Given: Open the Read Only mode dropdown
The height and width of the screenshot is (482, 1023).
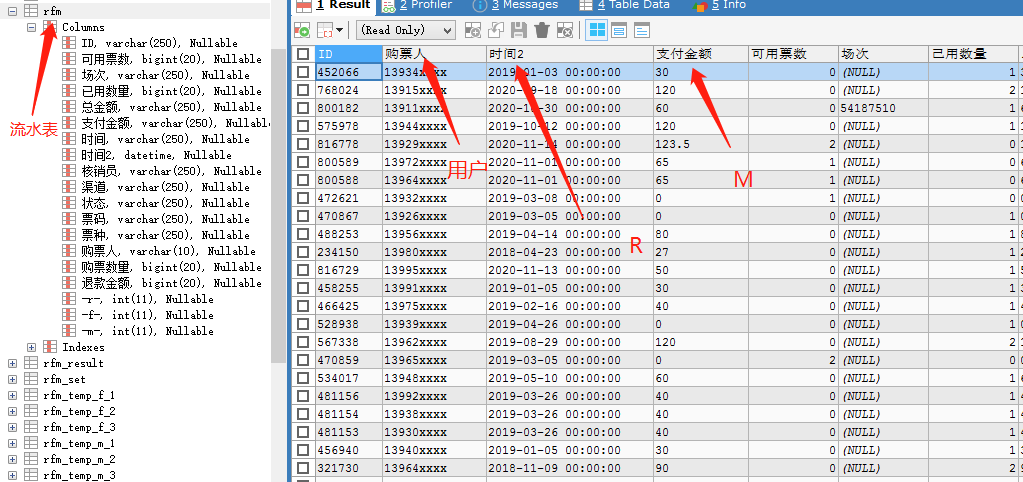Looking at the screenshot, I should (x=405, y=30).
